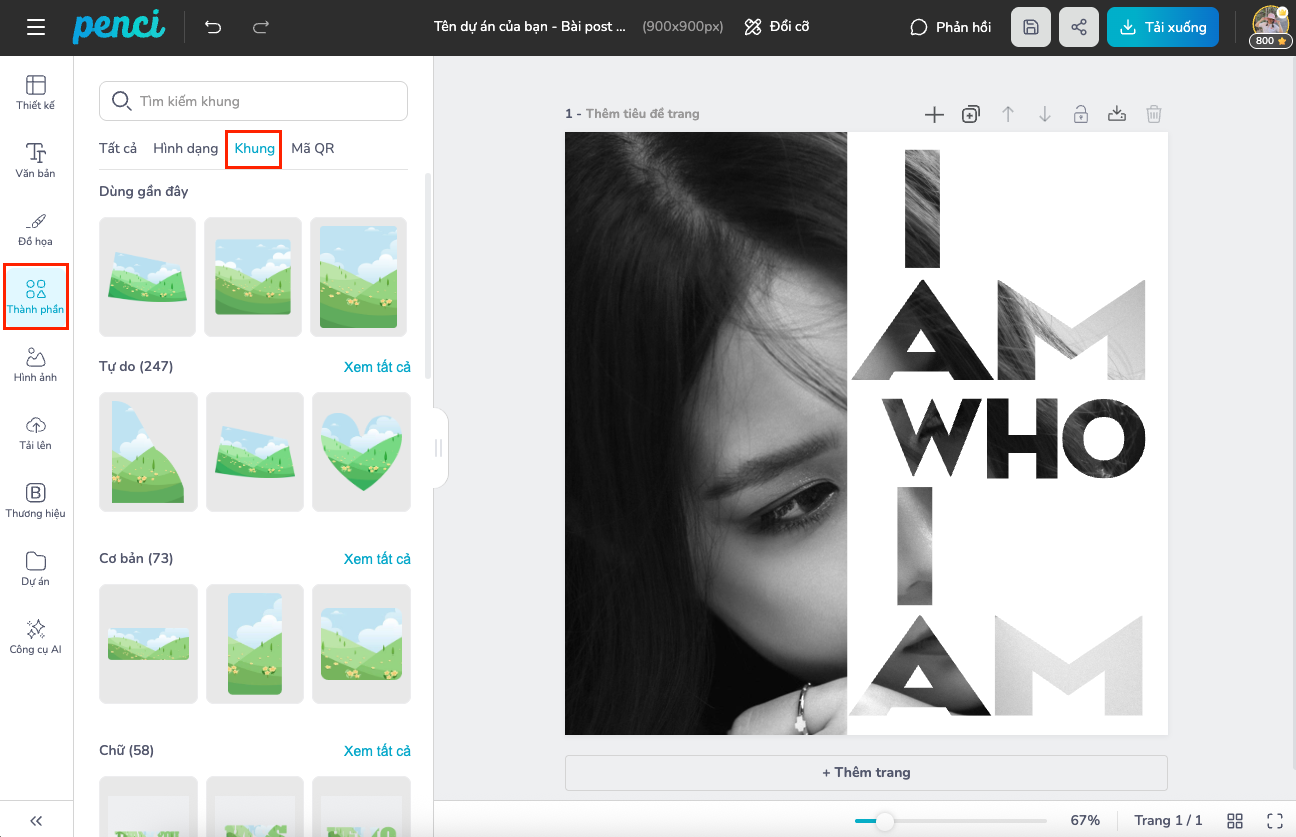This screenshot has width=1296, height=837.
Task: Click the zoom level slider handle
Action: tap(885, 821)
